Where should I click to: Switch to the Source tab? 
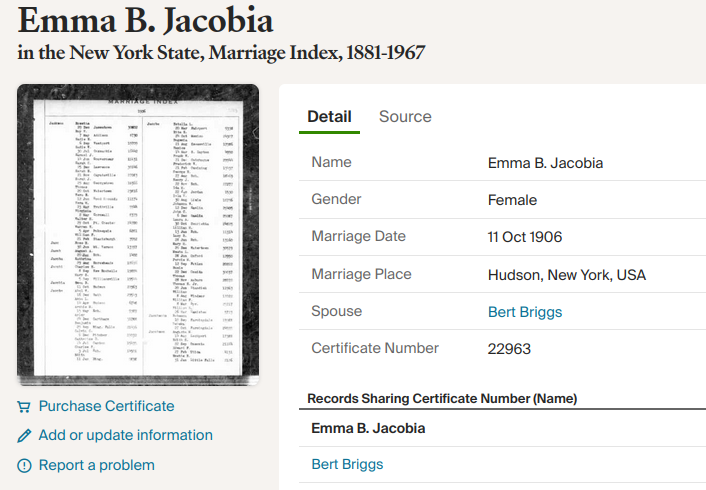tap(405, 116)
